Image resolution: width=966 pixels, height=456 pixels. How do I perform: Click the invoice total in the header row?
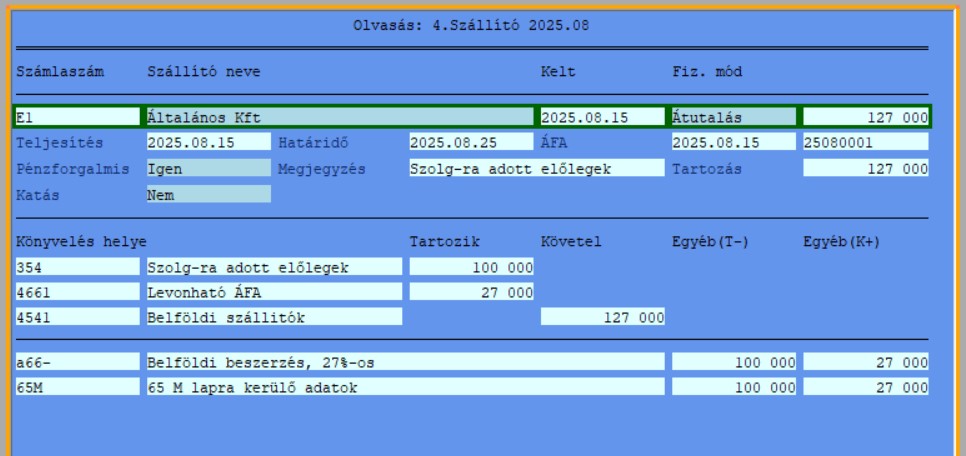tap(865, 117)
